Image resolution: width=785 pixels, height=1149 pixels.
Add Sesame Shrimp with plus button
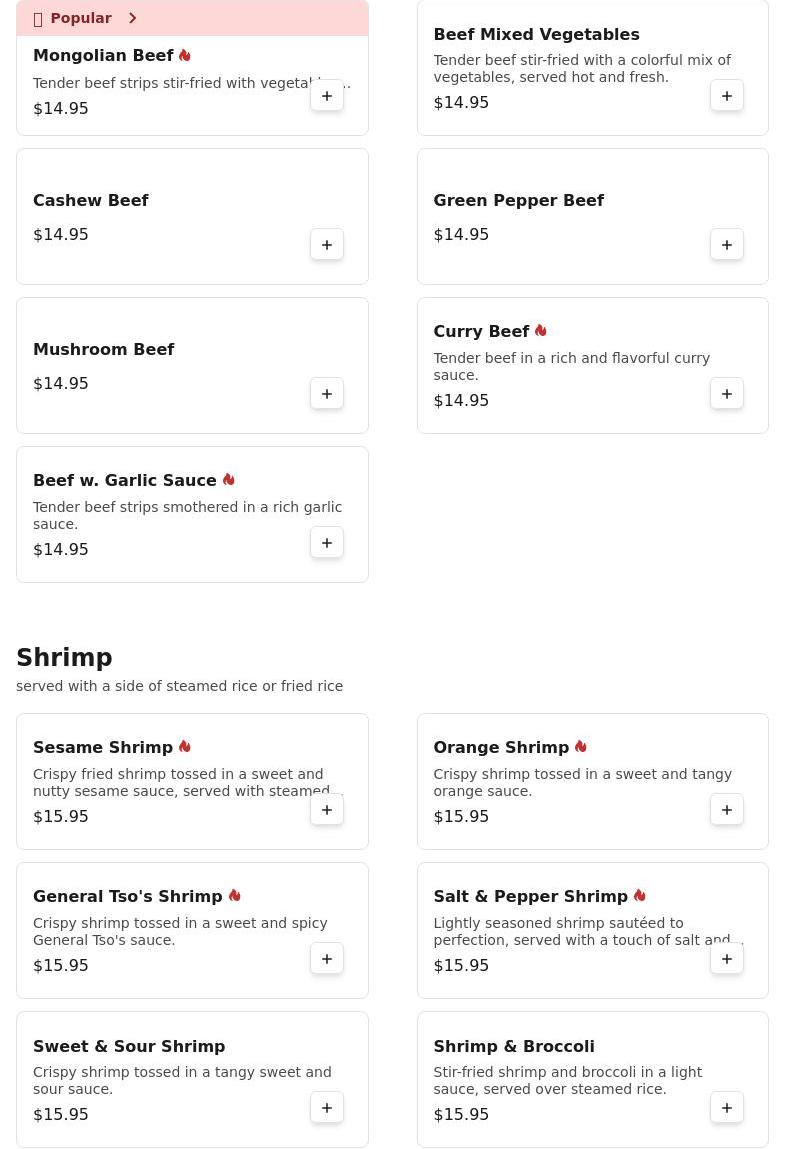click(x=327, y=810)
